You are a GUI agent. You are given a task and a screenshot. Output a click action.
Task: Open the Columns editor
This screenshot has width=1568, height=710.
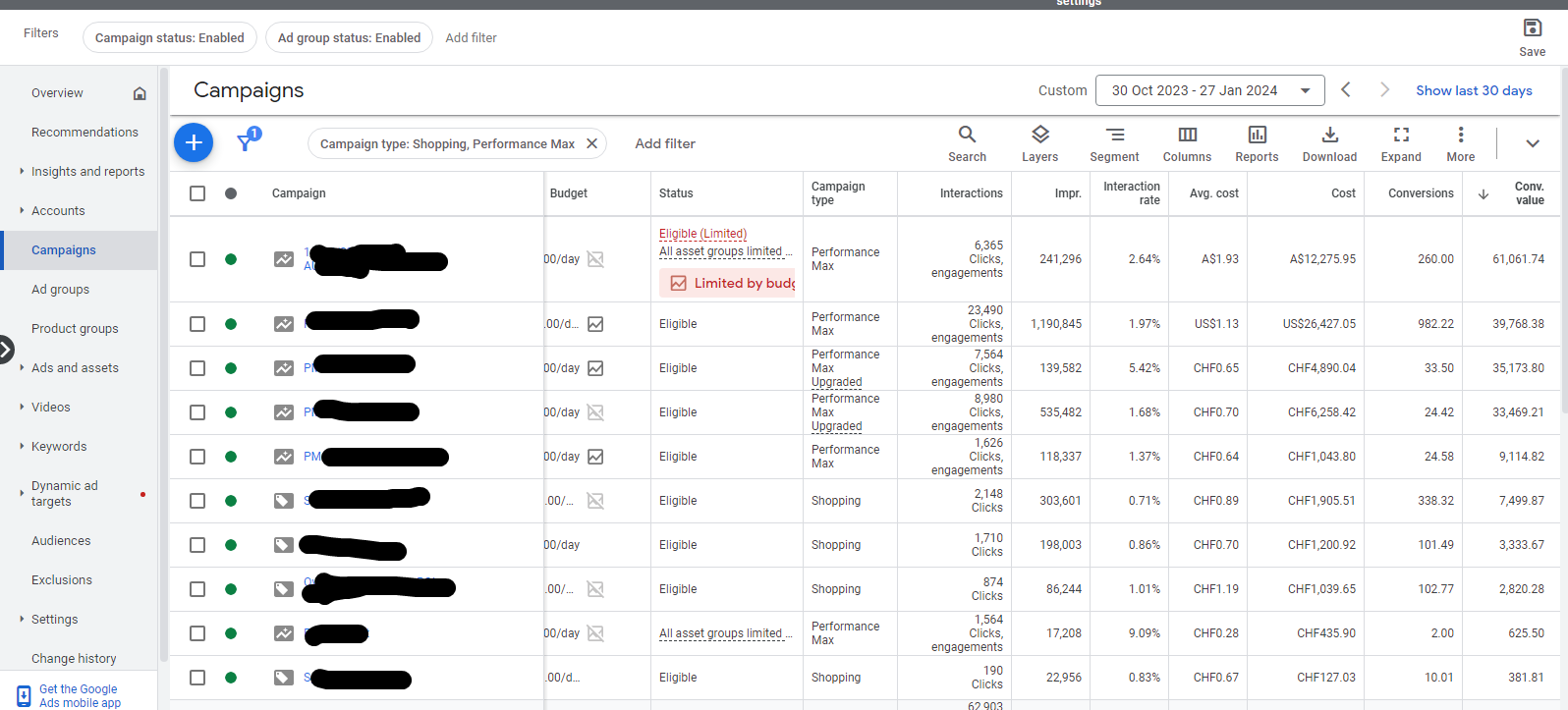click(x=1187, y=143)
